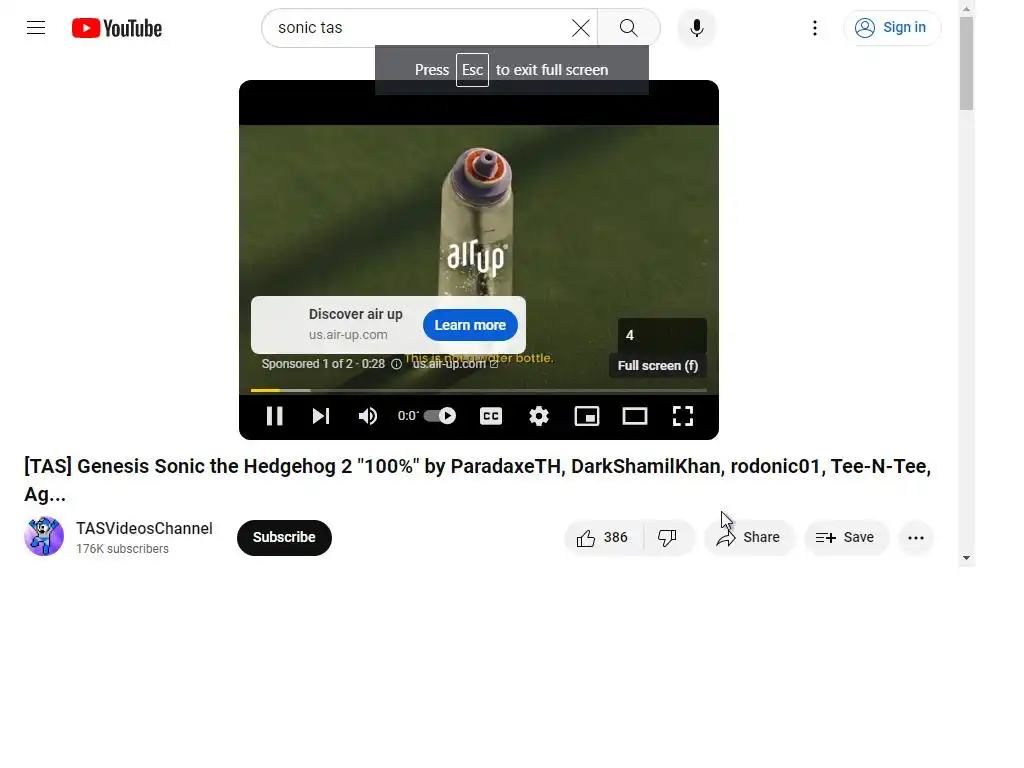Click the video progress bar
Screen dimensions: 1024x768
(479, 391)
